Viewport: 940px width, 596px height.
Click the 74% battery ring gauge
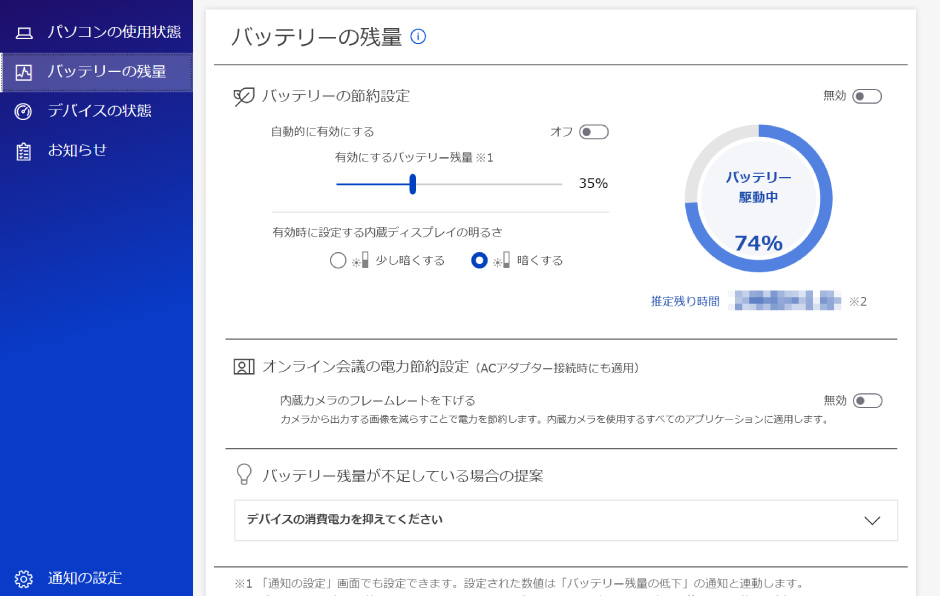(758, 199)
